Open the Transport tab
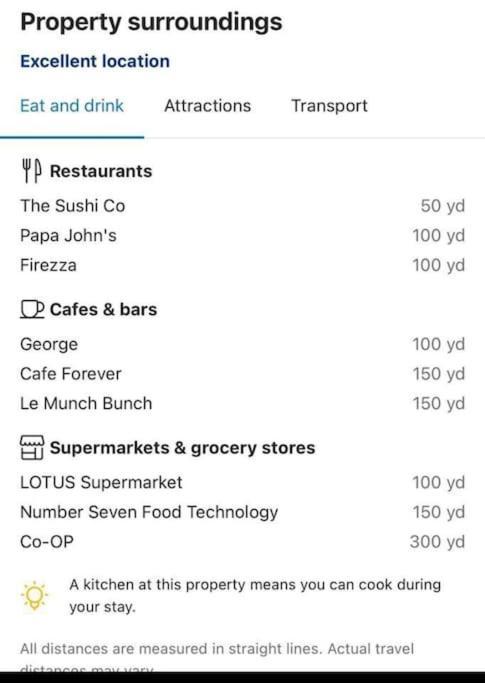The height and width of the screenshot is (683, 485). pos(329,106)
